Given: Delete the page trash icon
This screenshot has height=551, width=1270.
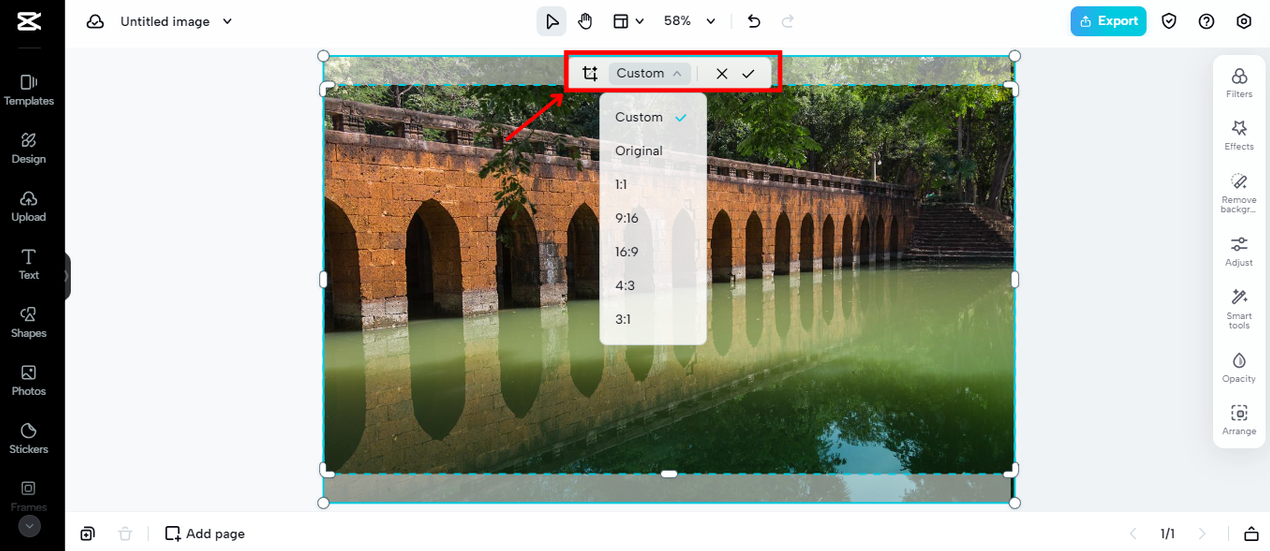Looking at the screenshot, I should coord(125,533).
